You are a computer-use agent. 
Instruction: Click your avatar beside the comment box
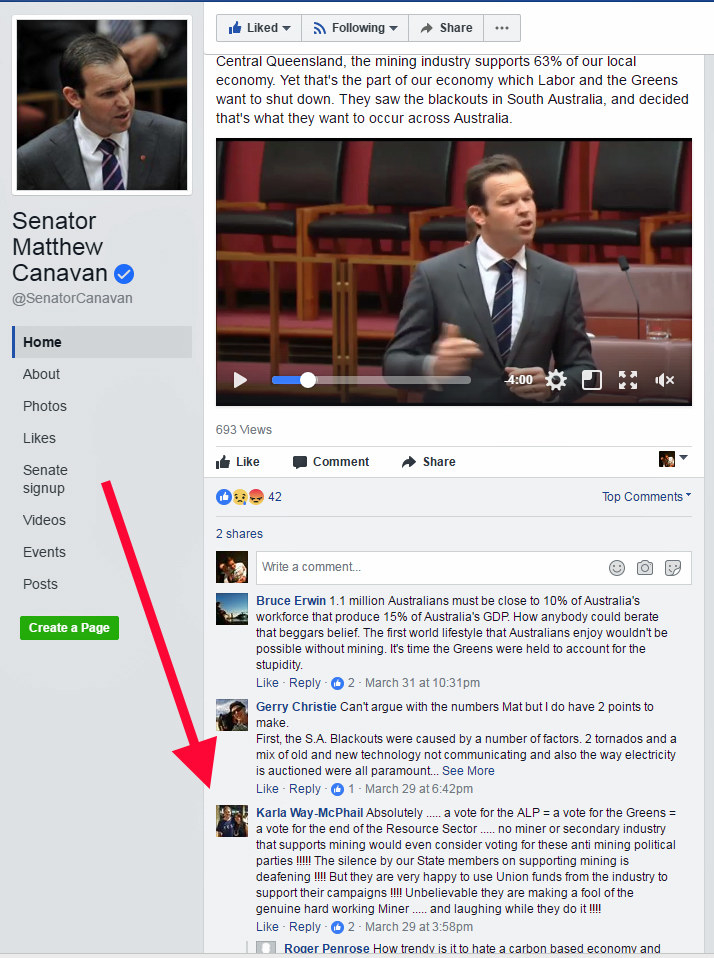pyautogui.click(x=232, y=567)
